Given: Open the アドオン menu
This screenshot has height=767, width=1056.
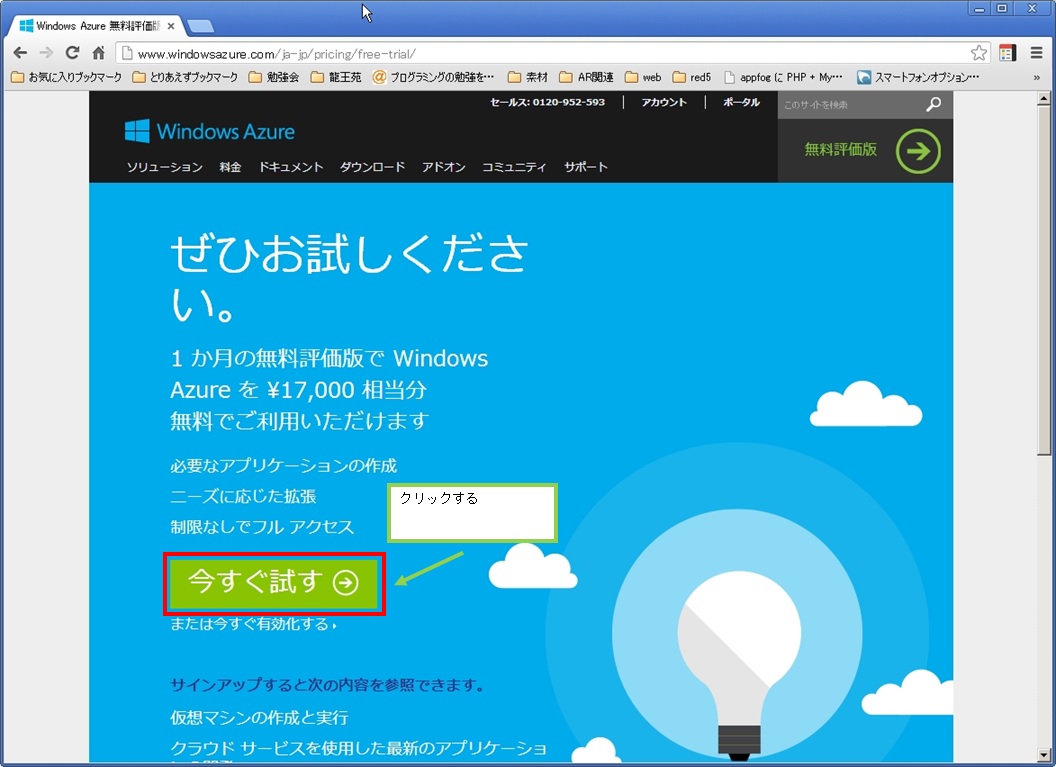Looking at the screenshot, I should click(444, 167).
